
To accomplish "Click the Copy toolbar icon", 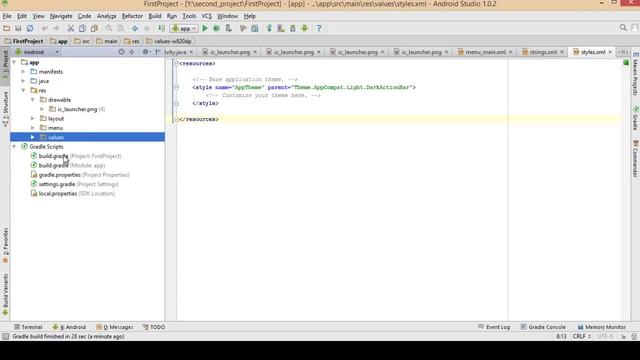I will [82, 28].
